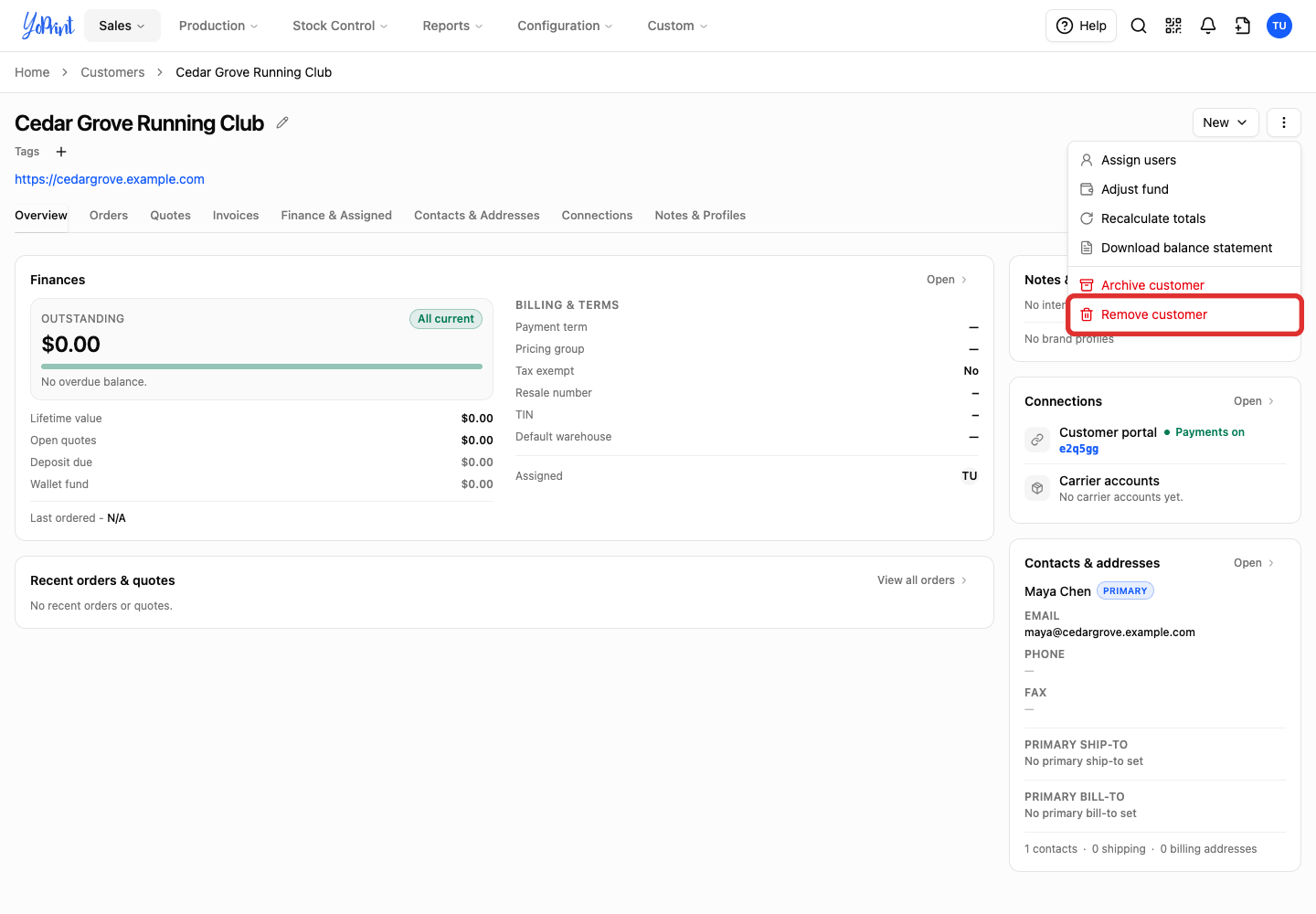Screen dimensions: 1316x914
Task: Switch to the Connections tab
Action: point(597,216)
